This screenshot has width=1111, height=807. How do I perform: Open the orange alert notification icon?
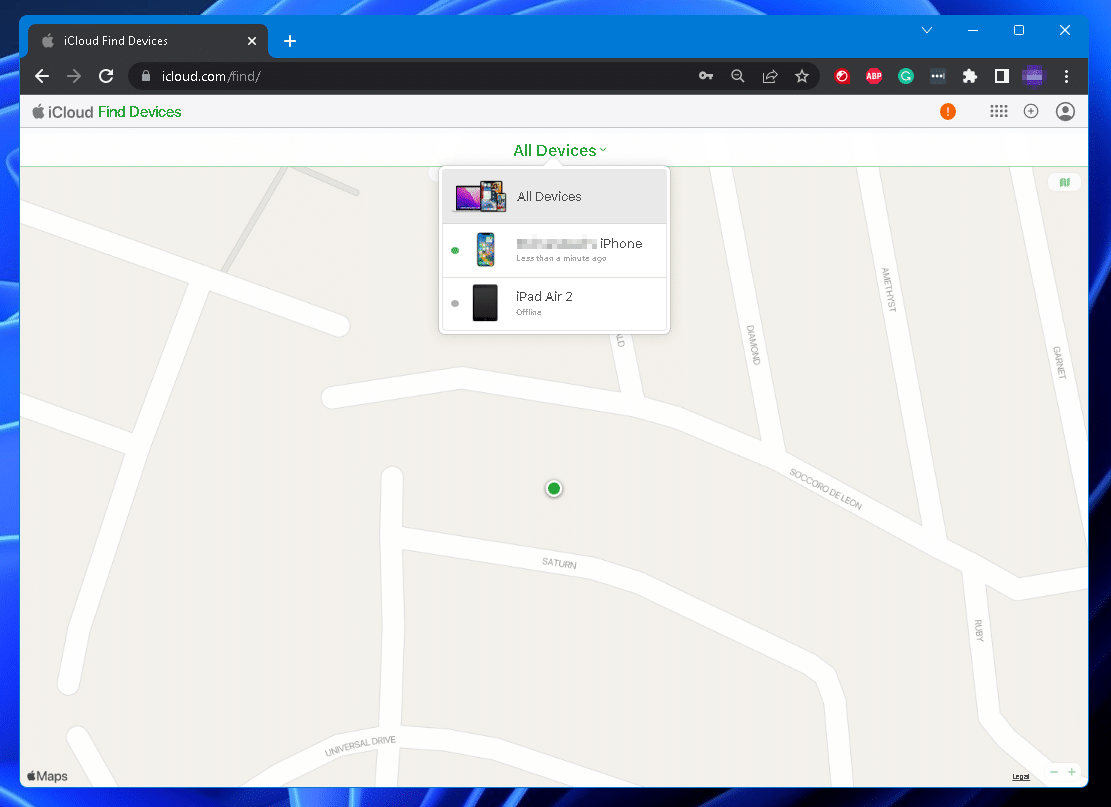point(947,111)
